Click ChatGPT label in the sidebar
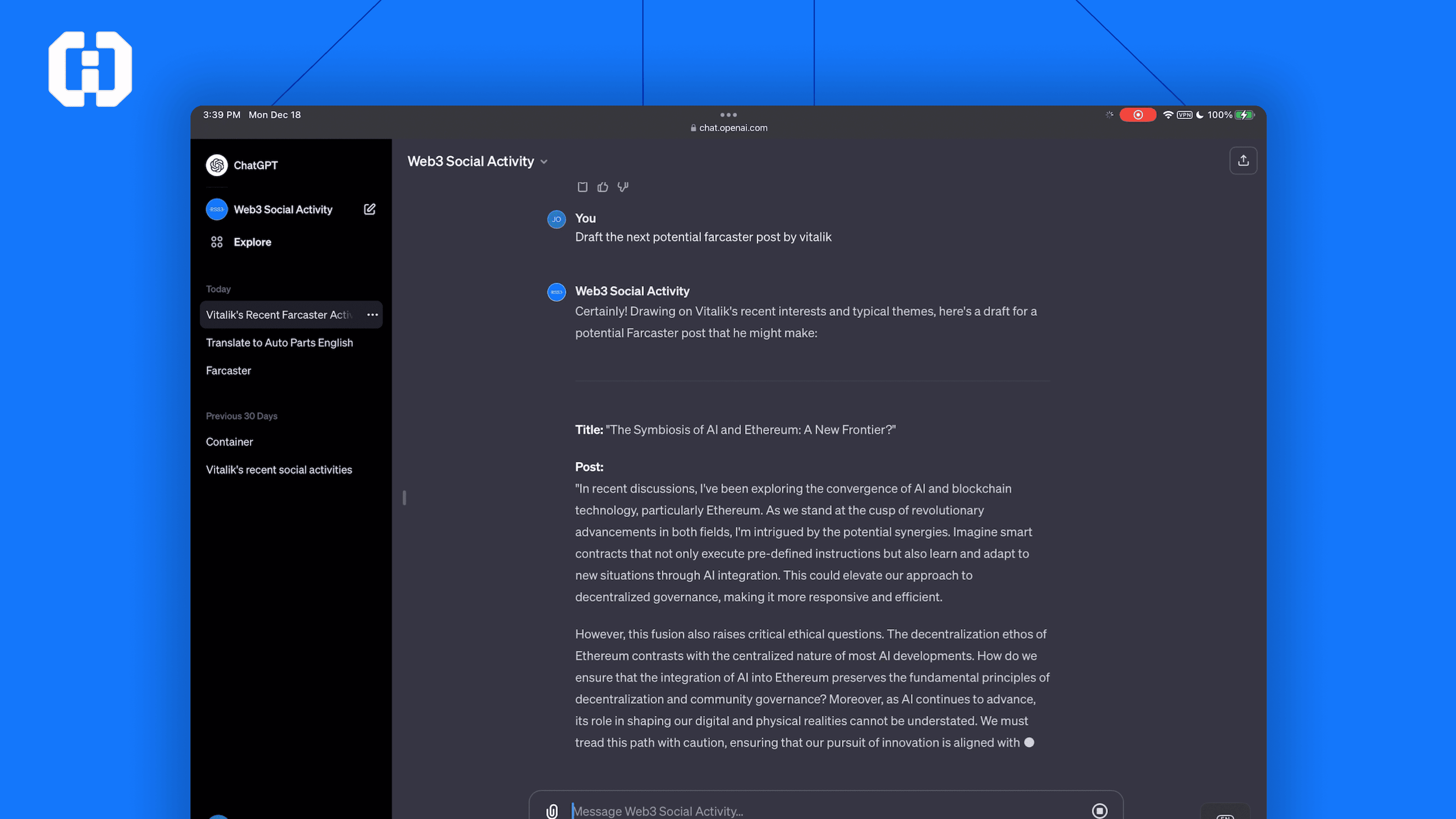The height and width of the screenshot is (819, 1456). 256,165
